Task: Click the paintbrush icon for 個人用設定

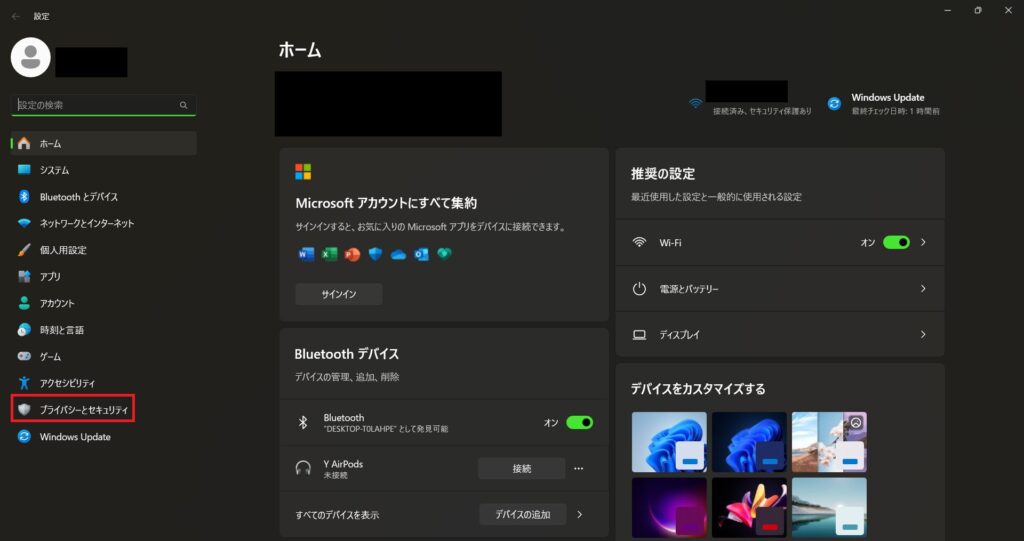Action: click(x=24, y=250)
